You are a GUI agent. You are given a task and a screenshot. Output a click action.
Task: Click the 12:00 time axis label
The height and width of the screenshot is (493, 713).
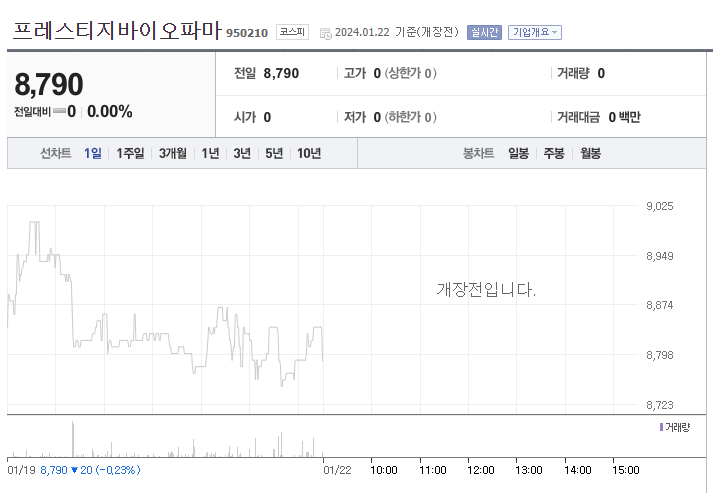click(481, 470)
